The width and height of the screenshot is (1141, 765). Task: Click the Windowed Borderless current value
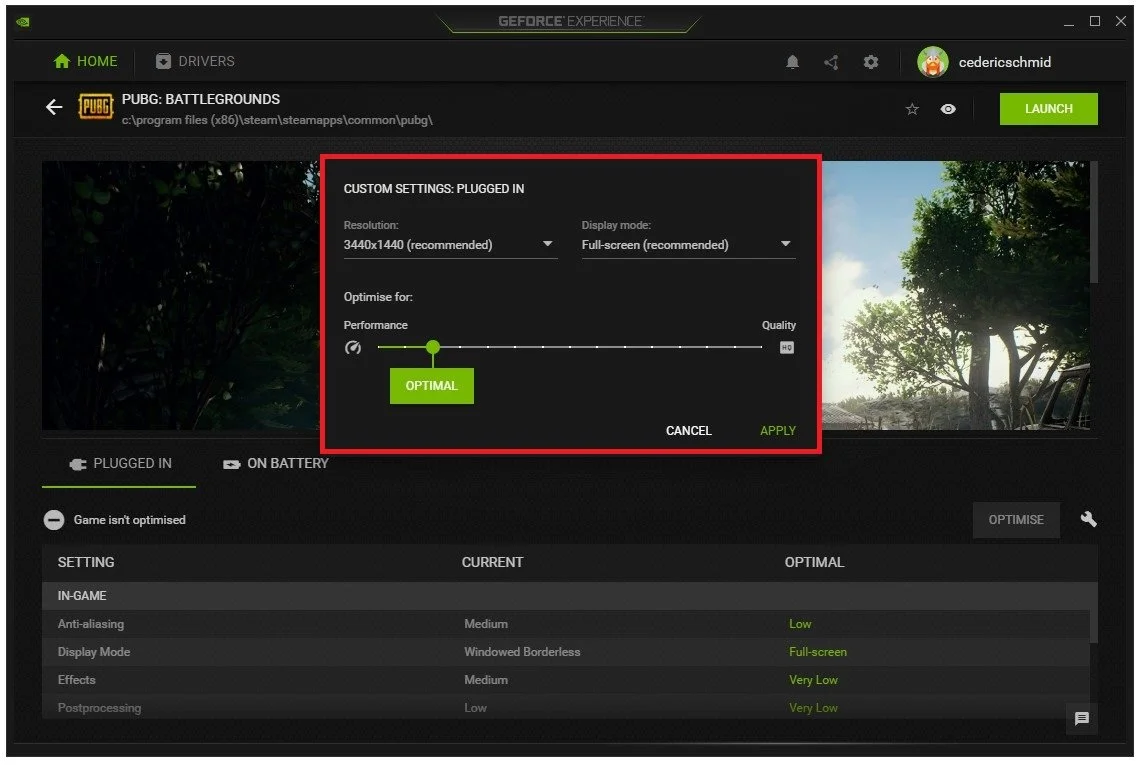click(x=522, y=652)
